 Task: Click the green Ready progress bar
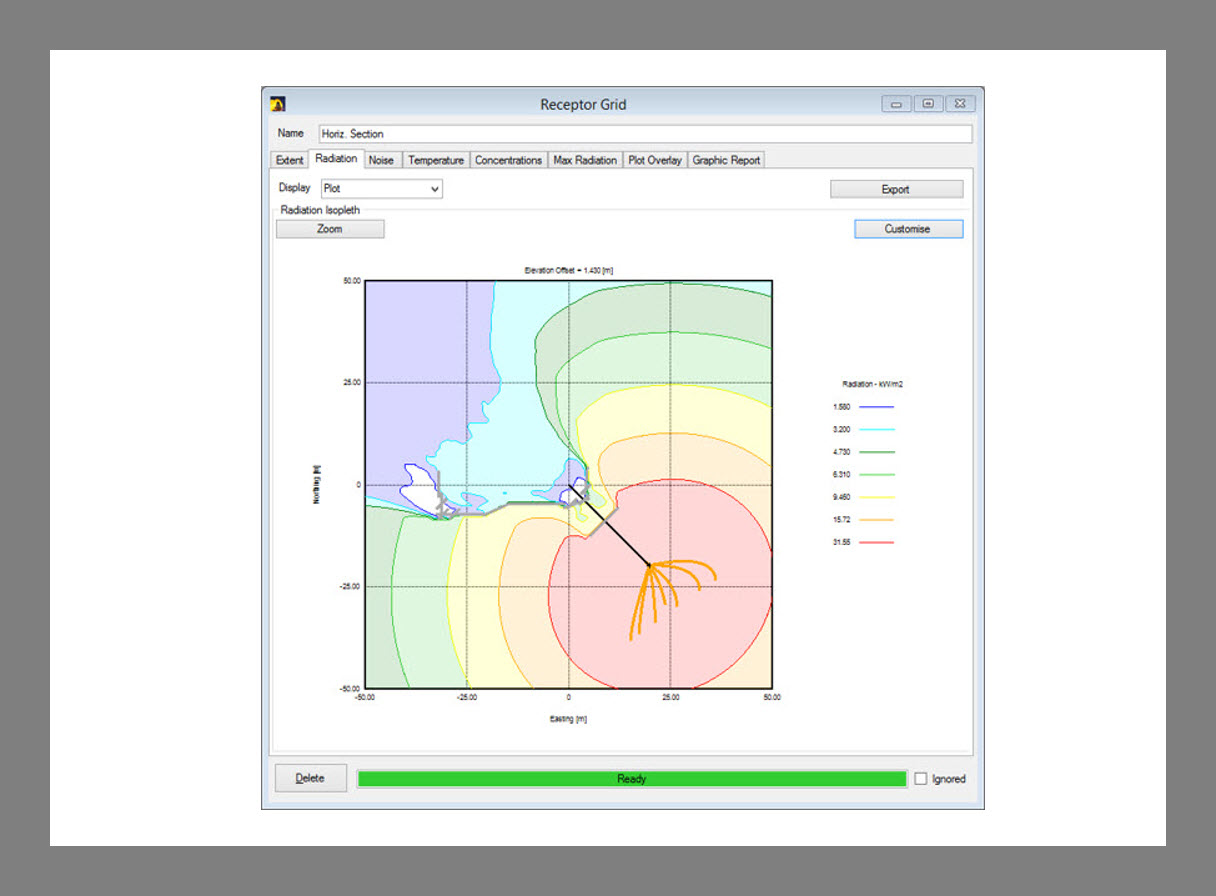click(632, 779)
